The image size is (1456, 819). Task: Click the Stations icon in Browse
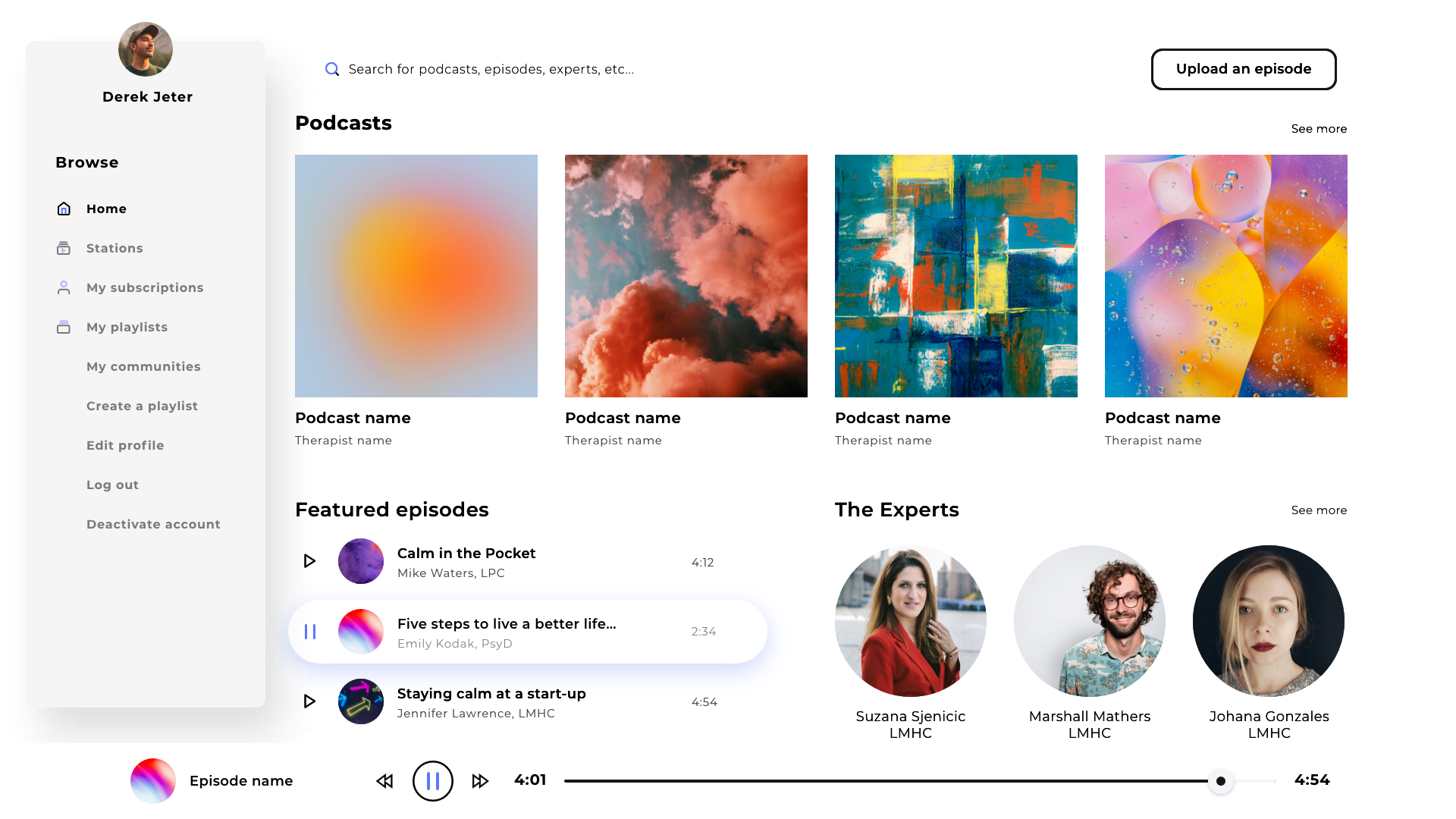coord(64,248)
